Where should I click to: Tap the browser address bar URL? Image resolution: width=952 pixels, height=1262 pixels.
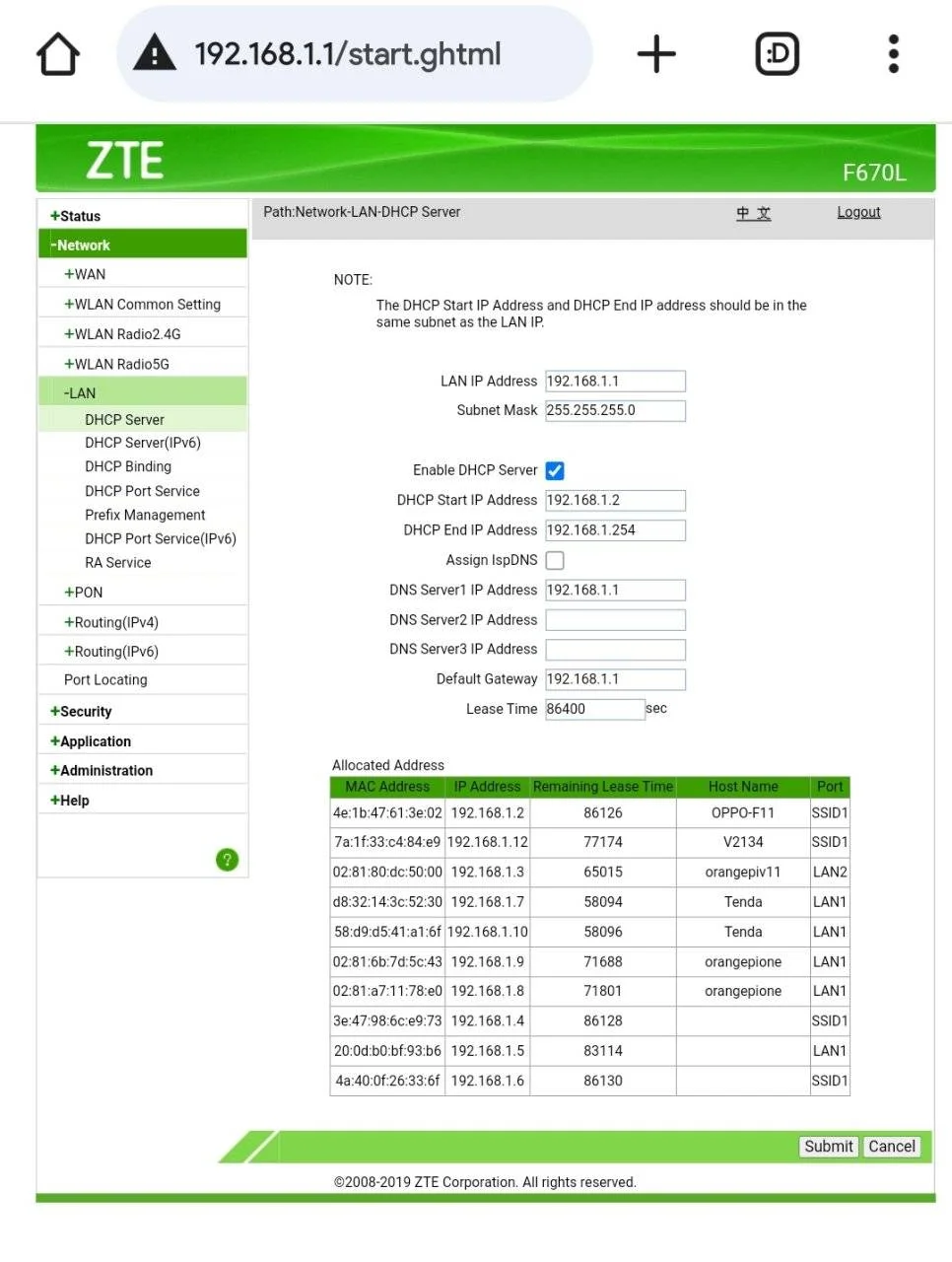348,54
